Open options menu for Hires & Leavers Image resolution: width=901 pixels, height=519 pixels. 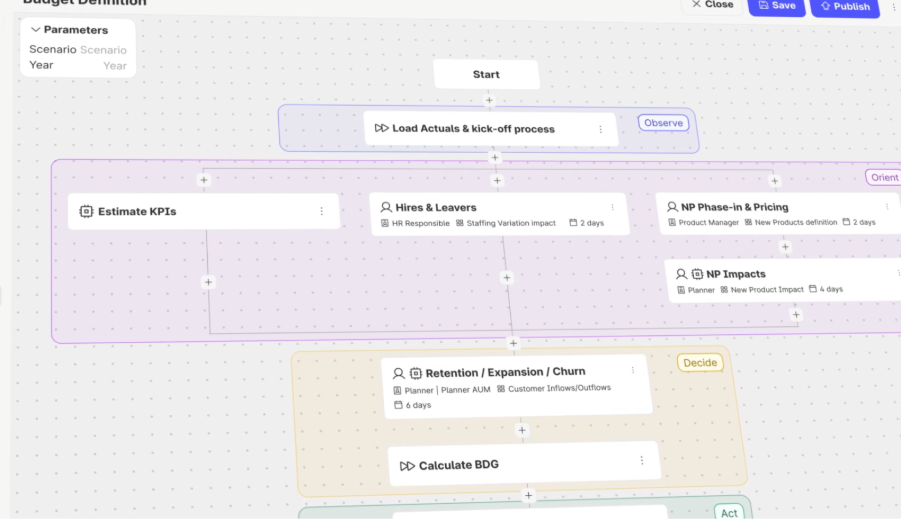point(613,207)
